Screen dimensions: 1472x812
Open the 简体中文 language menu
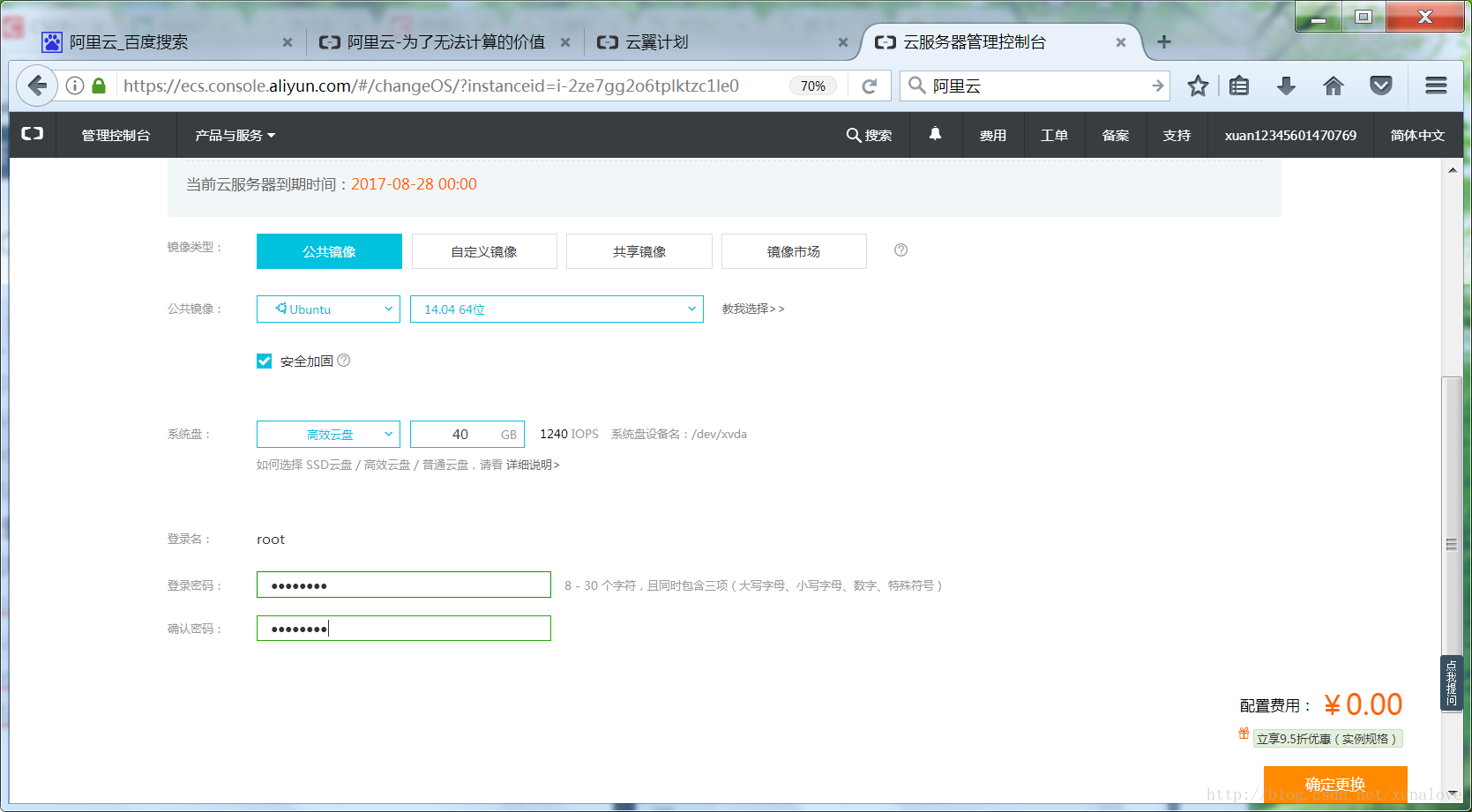(x=1417, y=135)
